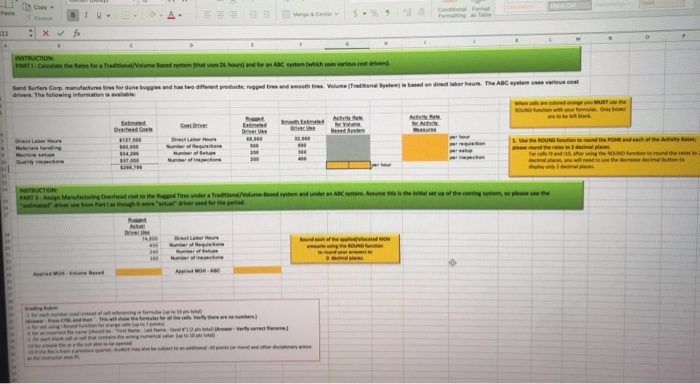Image resolution: width=700 pixels, height=384 pixels.
Task: Align text left
Action: (208, 15)
